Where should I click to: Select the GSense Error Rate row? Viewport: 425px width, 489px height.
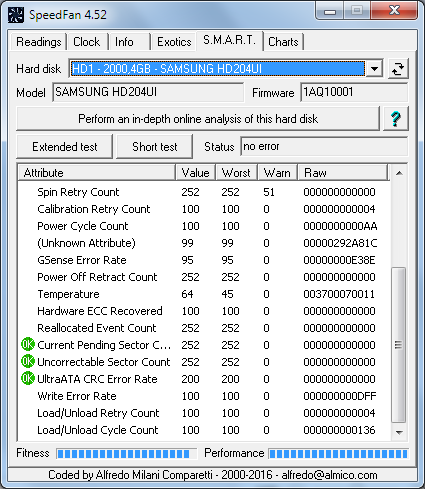click(x=204, y=260)
